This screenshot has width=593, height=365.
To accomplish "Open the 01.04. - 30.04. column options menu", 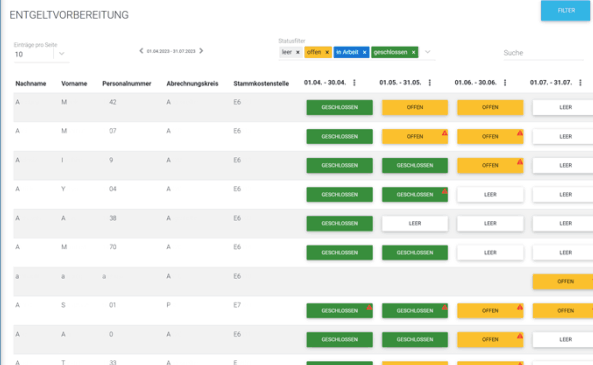I will click(x=354, y=83).
